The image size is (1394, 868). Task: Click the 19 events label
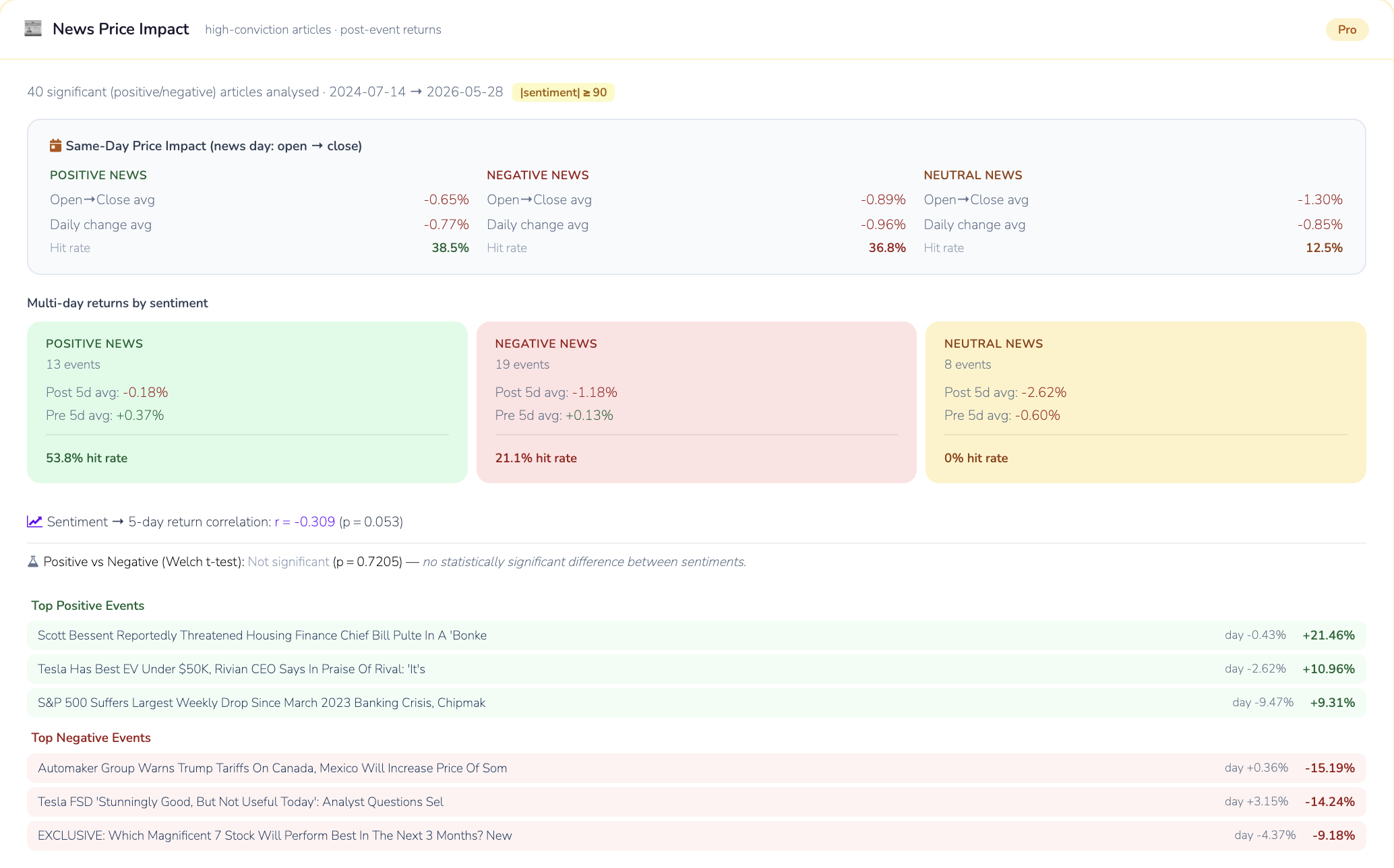[x=522, y=365]
